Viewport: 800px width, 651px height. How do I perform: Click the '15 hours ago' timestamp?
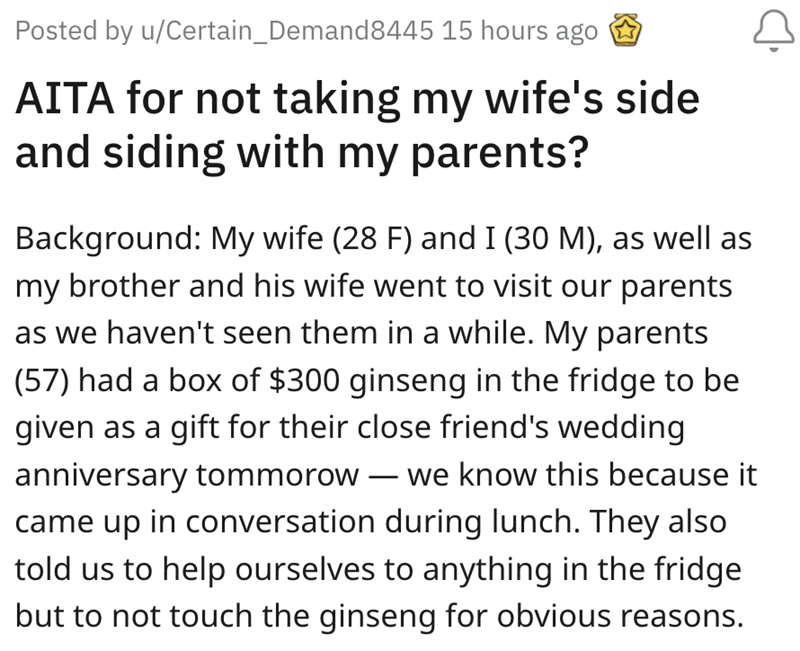[x=520, y=31]
